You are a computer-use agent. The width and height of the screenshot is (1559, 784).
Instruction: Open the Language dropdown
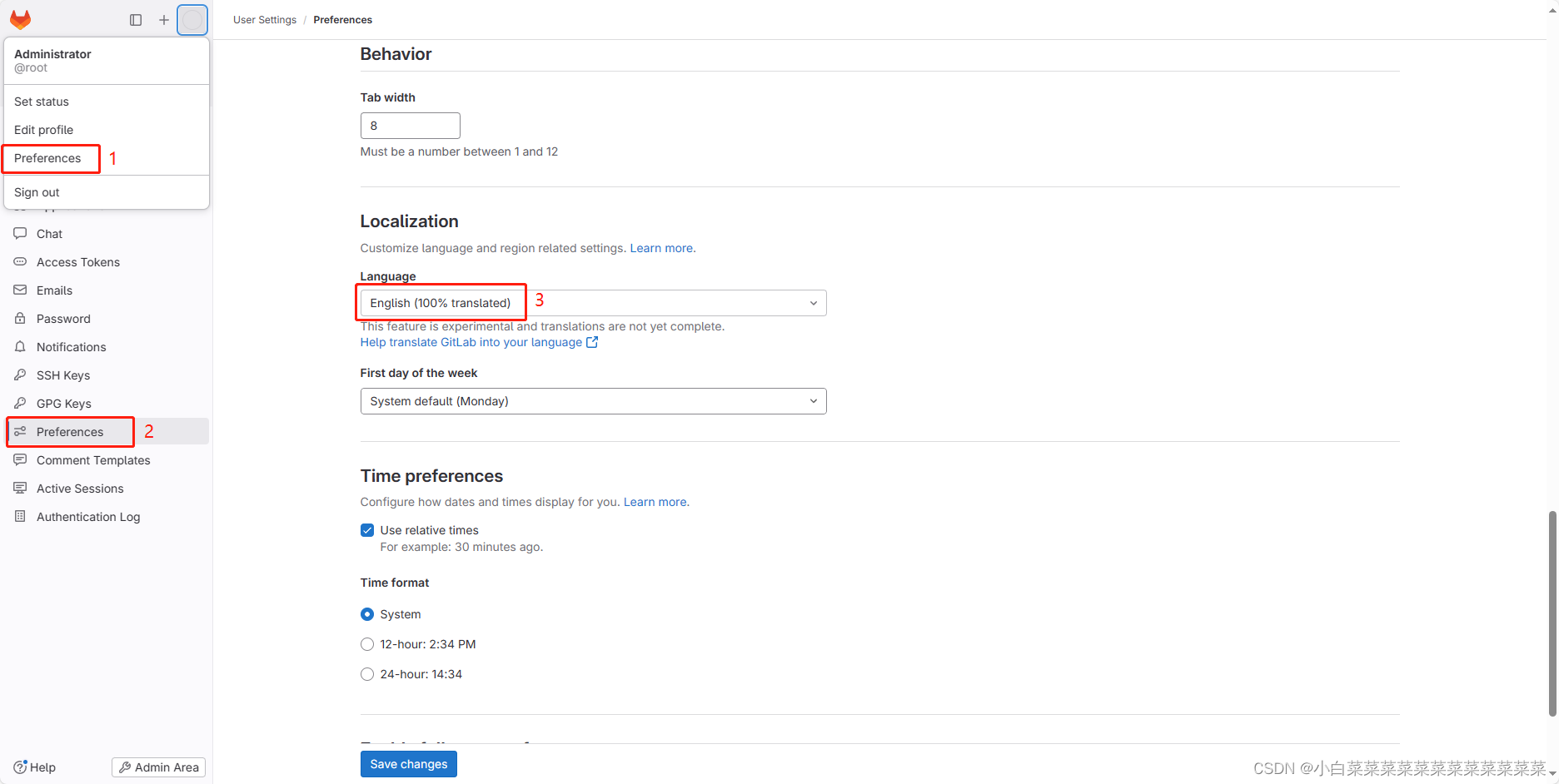(x=593, y=303)
